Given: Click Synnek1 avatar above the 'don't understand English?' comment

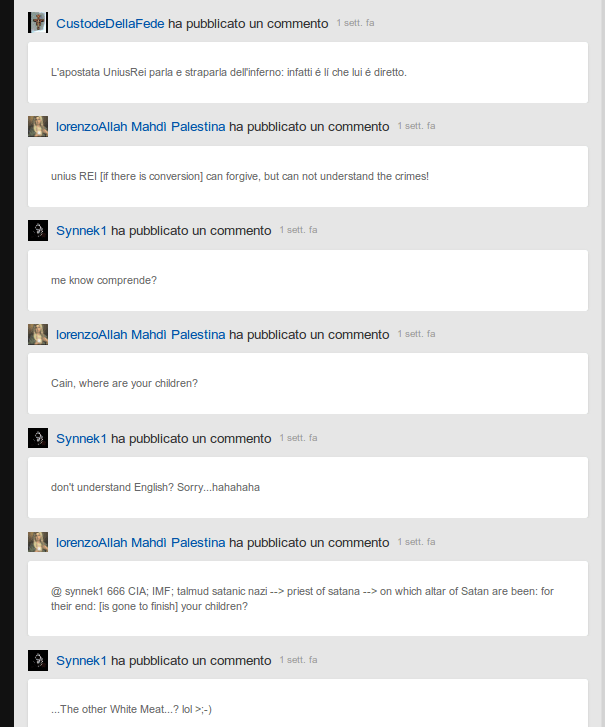Looking at the screenshot, I should pyautogui.click(x=38, y=439).
